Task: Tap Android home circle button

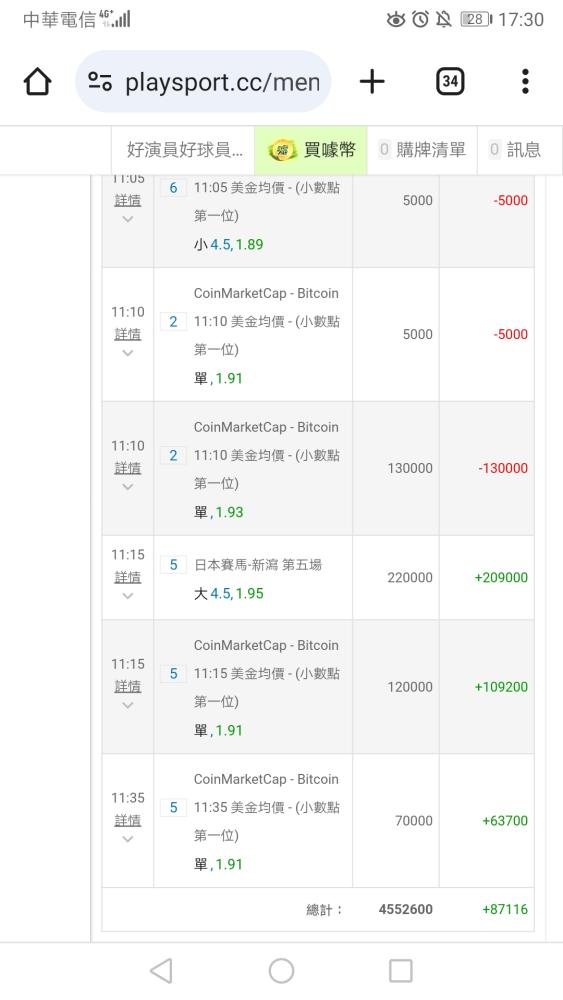Action: [281, 971]
